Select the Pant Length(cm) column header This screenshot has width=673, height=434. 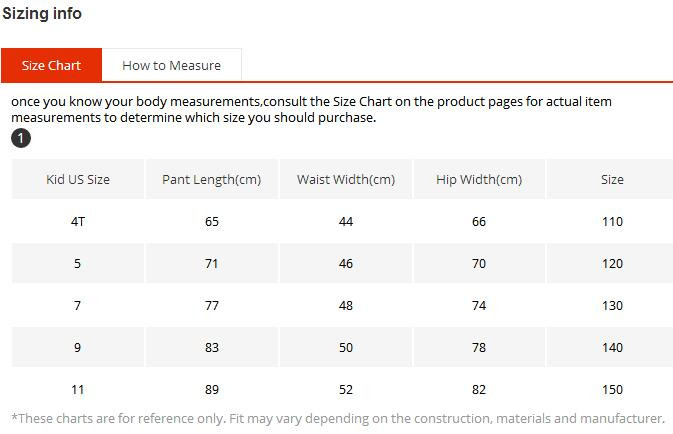pos(211,180)
